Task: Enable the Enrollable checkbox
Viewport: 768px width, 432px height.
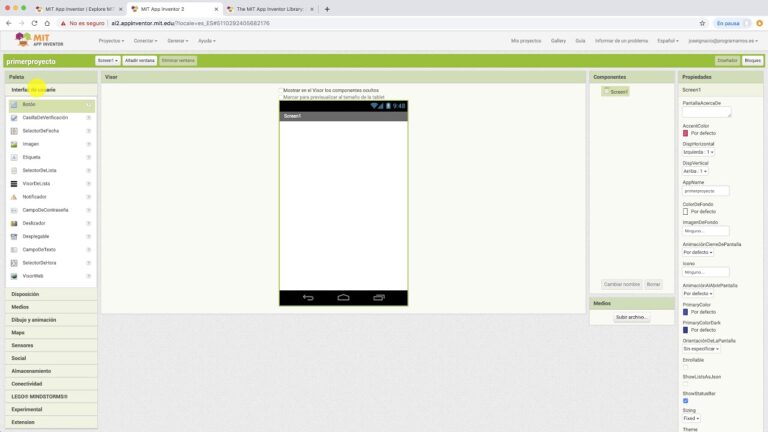Action: (x=685, y=367)
